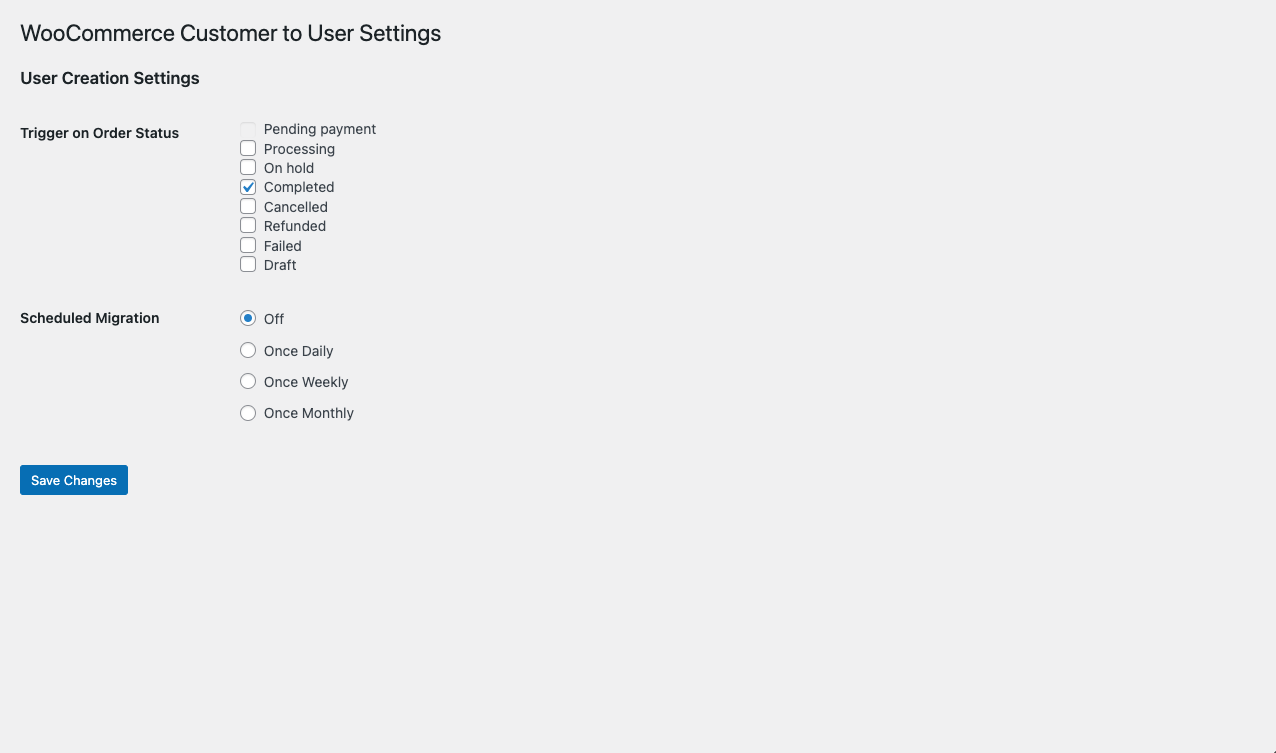Tick the Processing order status checkbox
Screen dimensions: 1276x753
point(248,148)
